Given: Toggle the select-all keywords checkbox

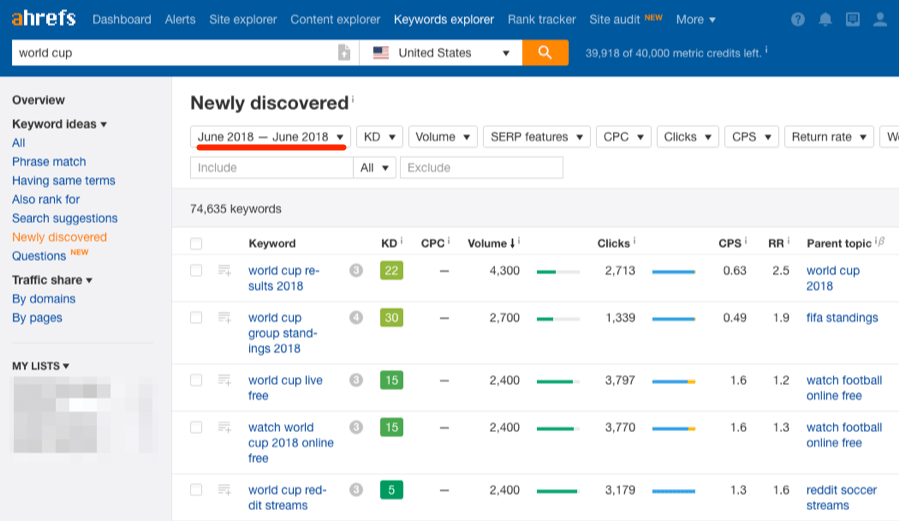Looking at the screenshot, I should (x=196, y=243).
